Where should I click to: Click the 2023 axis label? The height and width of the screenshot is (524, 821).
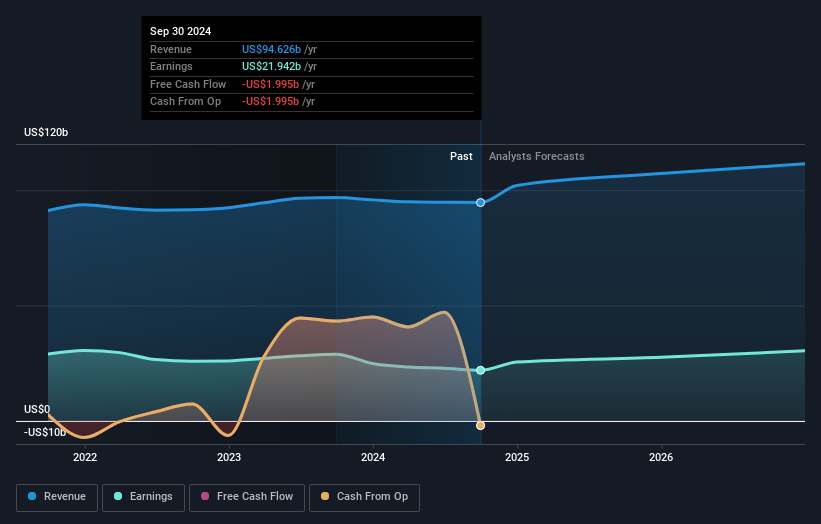click(229, 457)
